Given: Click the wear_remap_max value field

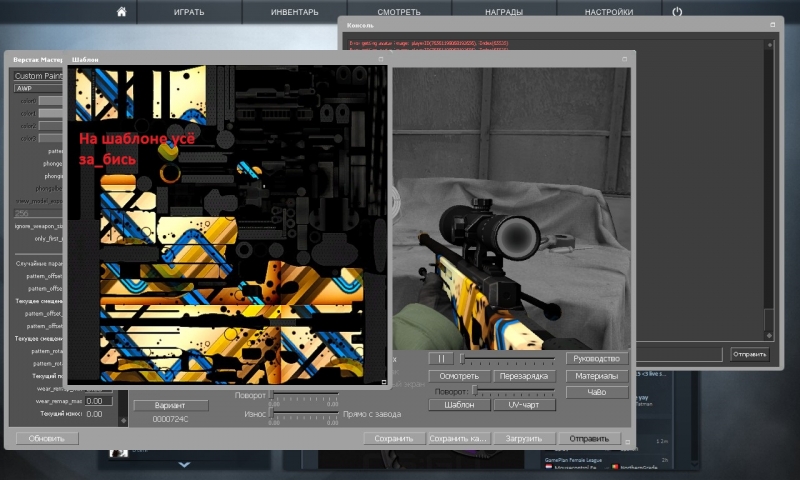Looking at the screenshot, I should pyautogui.click(x=98, y=401).
